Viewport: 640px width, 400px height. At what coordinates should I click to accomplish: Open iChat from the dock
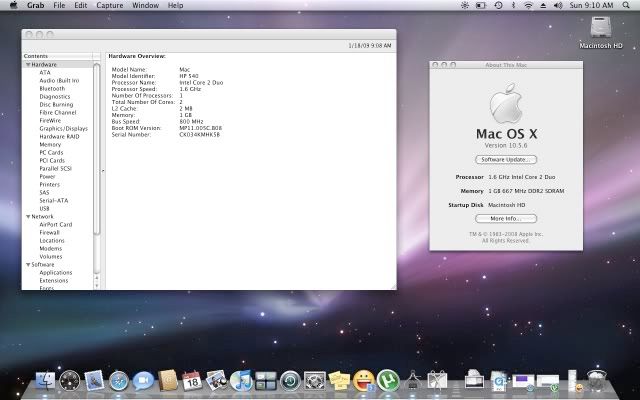pos(143,381)
